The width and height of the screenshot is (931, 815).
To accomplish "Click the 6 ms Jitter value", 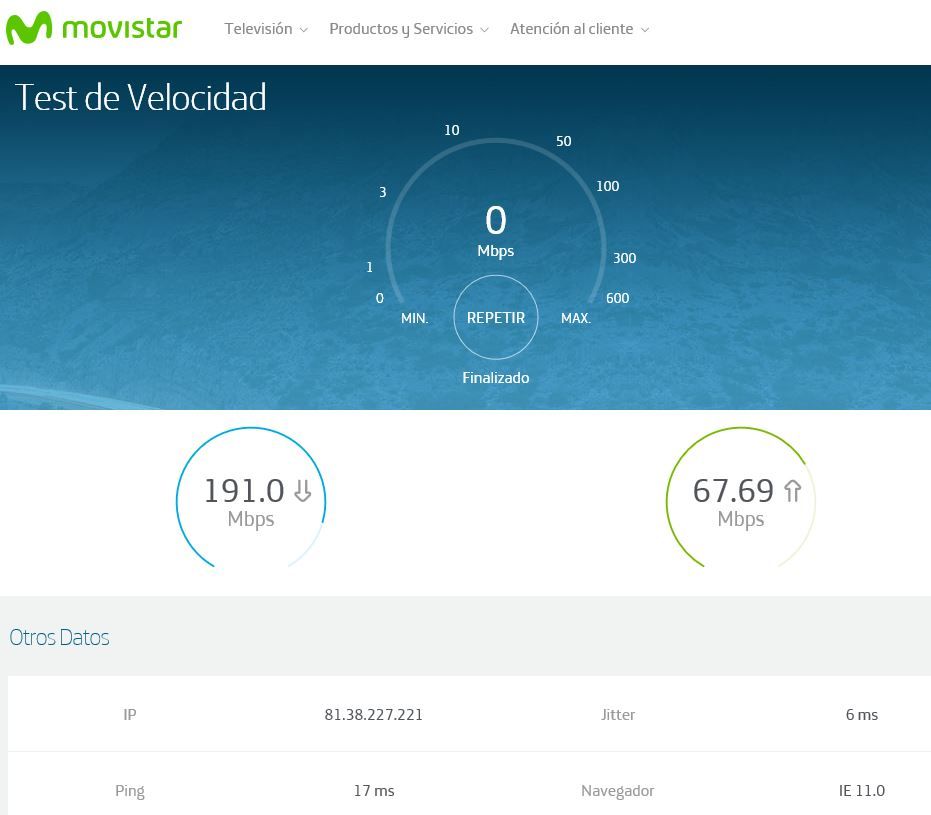I will tap(861, 715).
